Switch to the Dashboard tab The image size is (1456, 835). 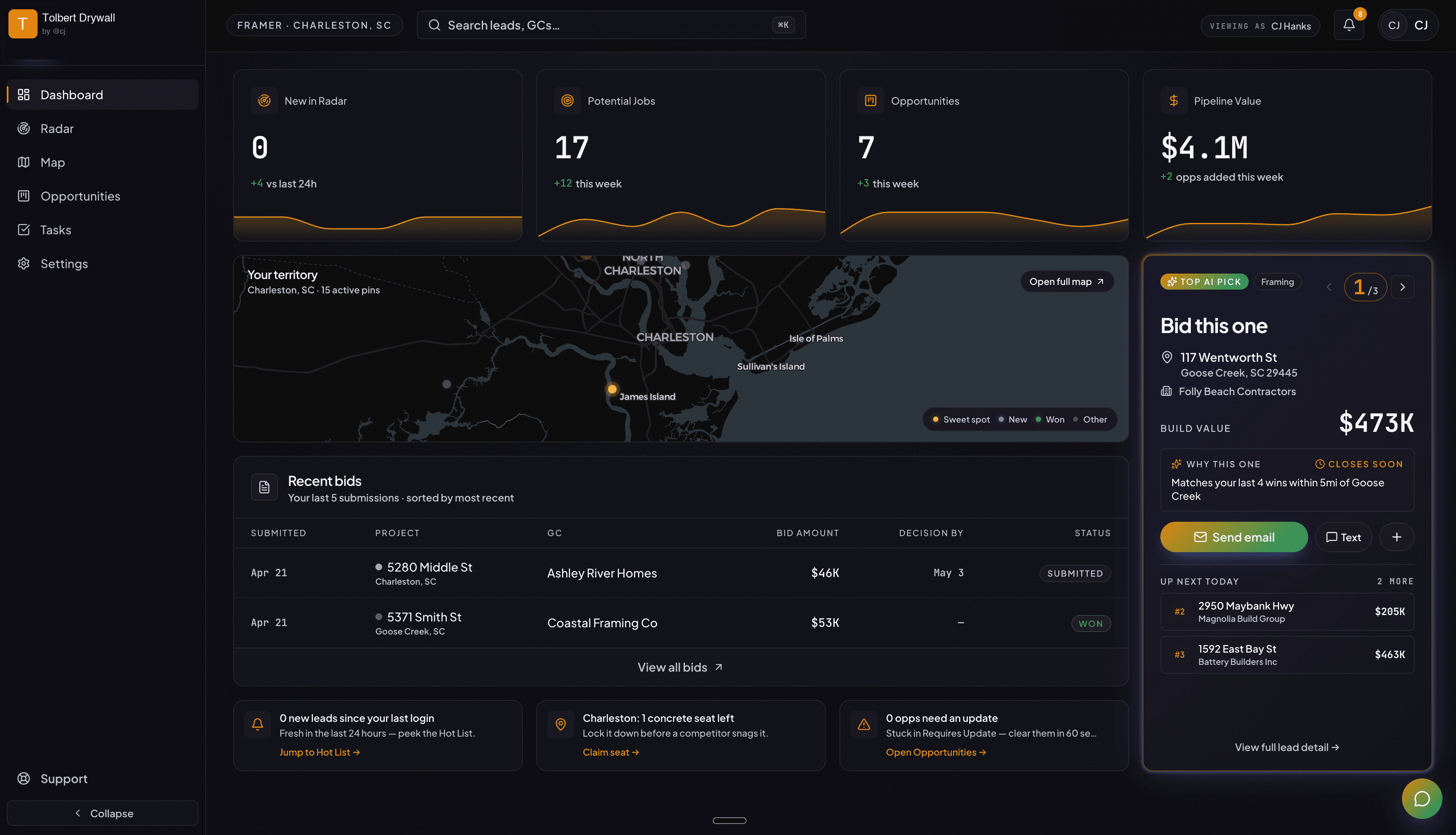71,94
